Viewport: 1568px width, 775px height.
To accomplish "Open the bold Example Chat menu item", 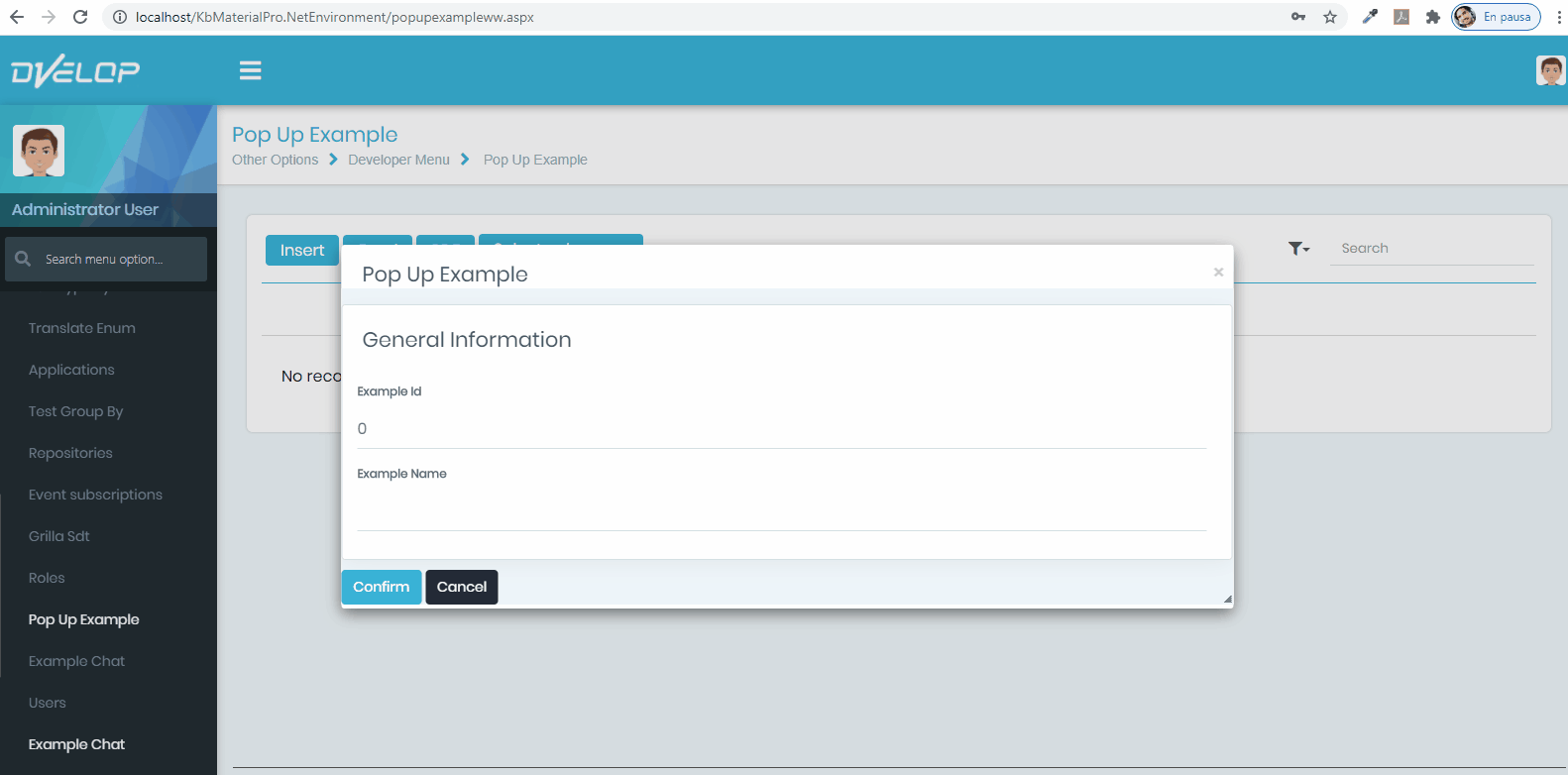I will (x=76, y=744).
